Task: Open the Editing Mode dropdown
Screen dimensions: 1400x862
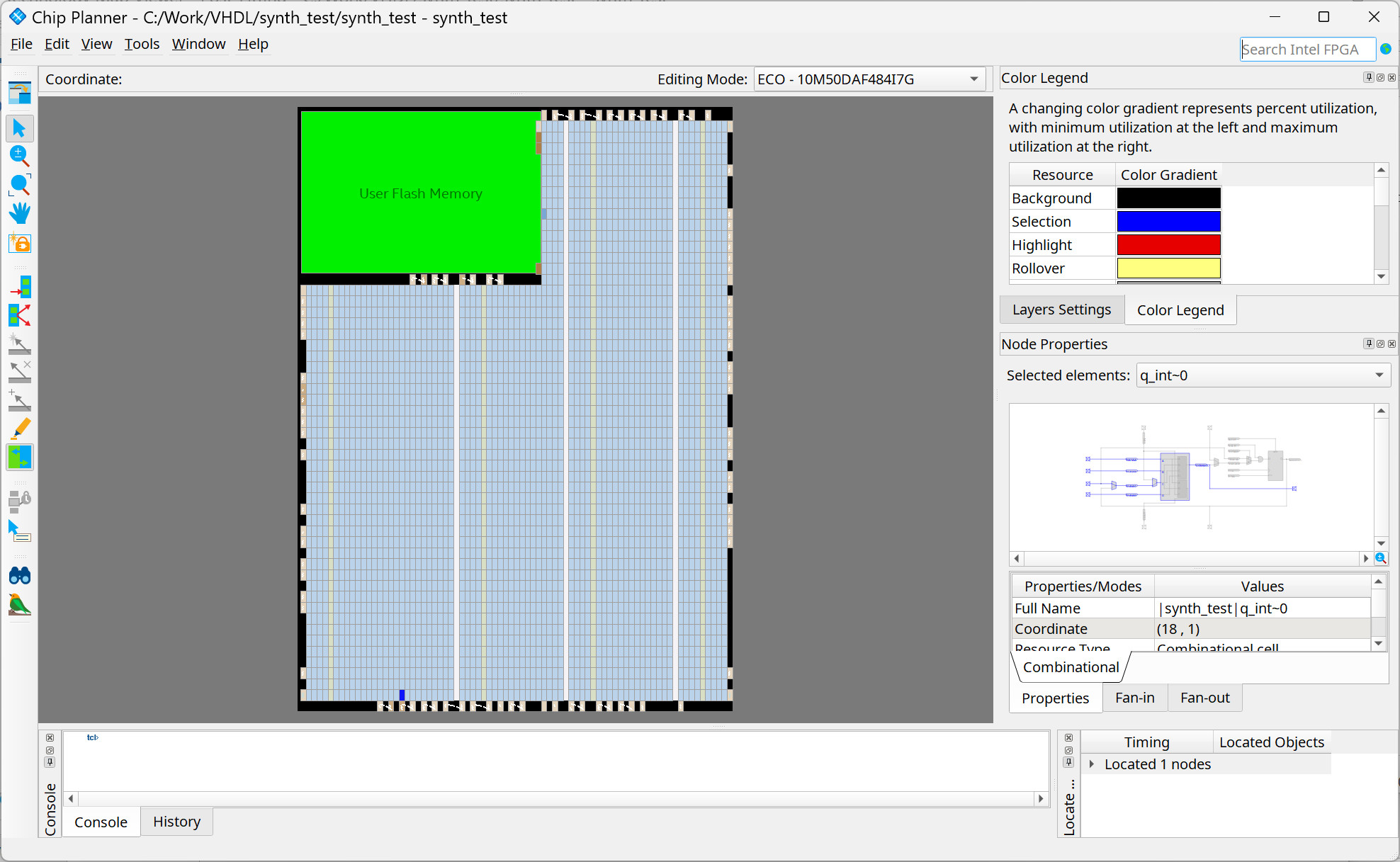Action: pos(973,79)
